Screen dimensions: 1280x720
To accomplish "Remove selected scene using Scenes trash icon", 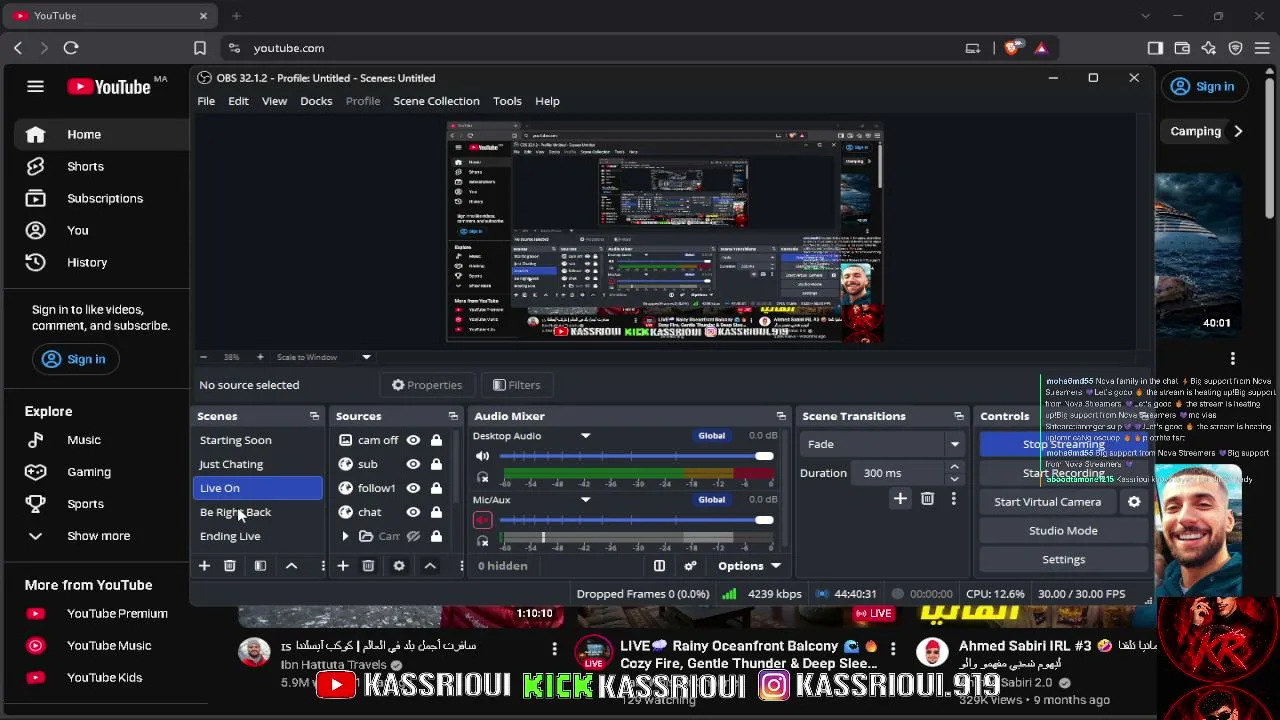I will tap(229, 566).
